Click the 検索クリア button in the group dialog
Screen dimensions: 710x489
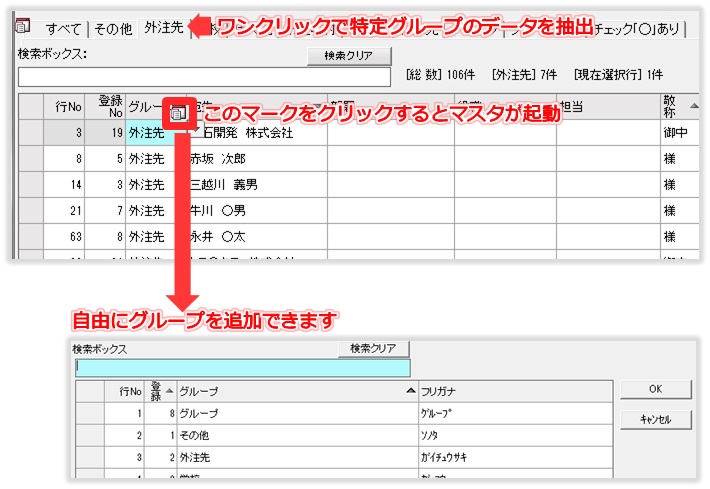tap(373, 349)
